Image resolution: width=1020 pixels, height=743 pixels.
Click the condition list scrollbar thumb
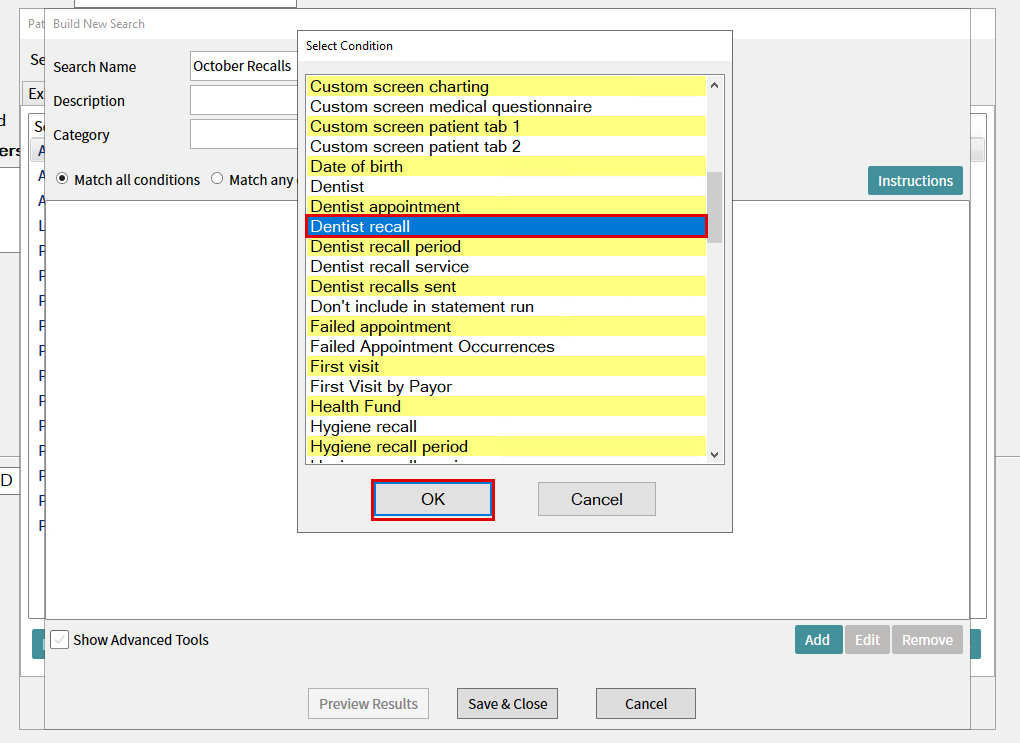pos(714,207)
